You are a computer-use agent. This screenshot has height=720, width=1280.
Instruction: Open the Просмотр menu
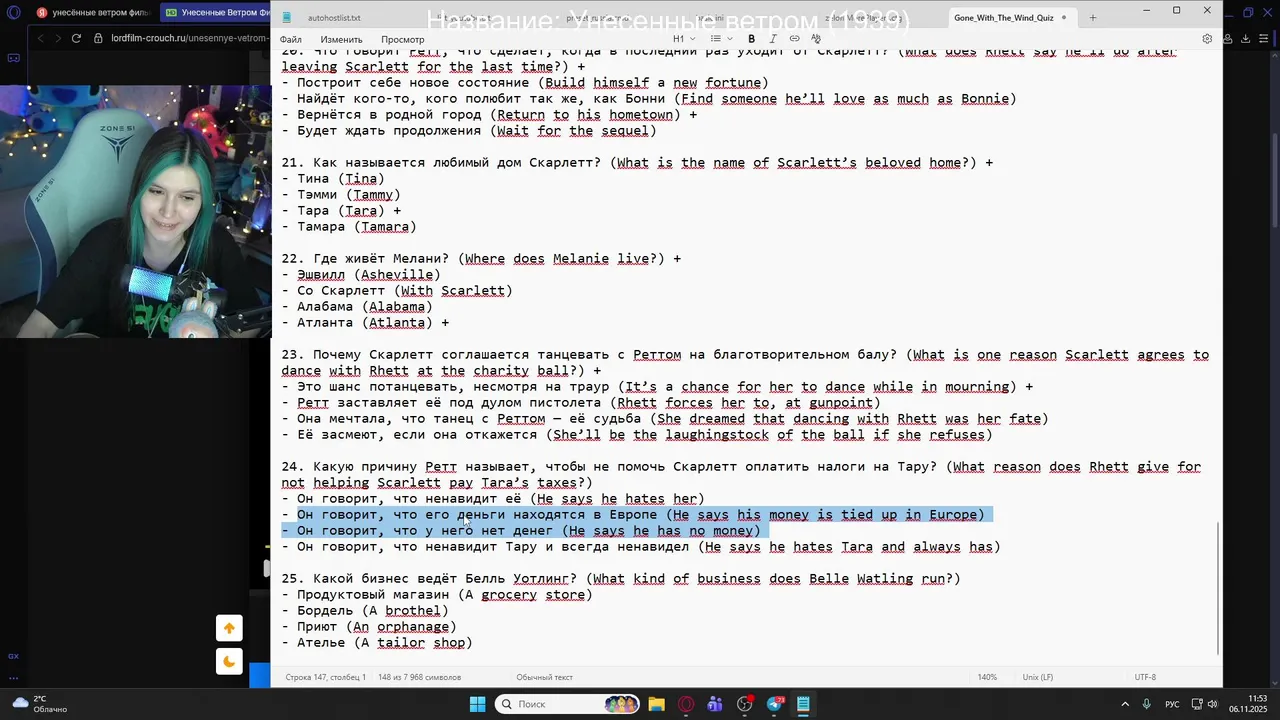(x=402, y=40)
